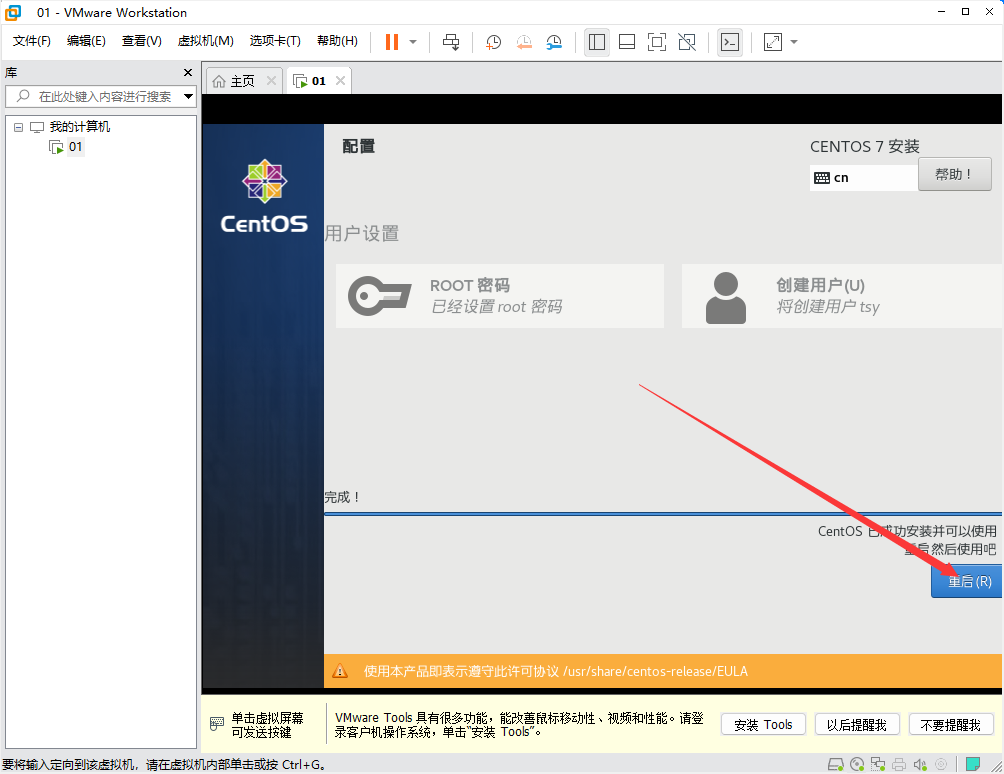Click the 完成! status text
The image size is (1004, 774).
pyautogui.click(x=343, y=497)
